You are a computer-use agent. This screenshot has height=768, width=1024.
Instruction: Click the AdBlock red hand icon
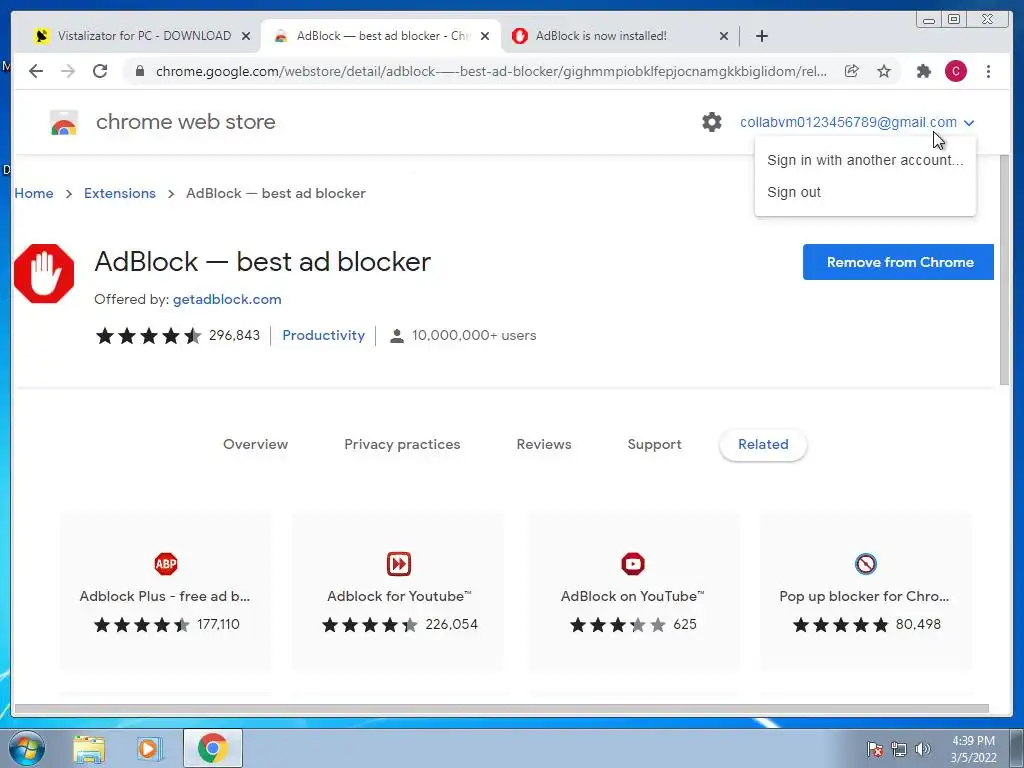[44, 274]
